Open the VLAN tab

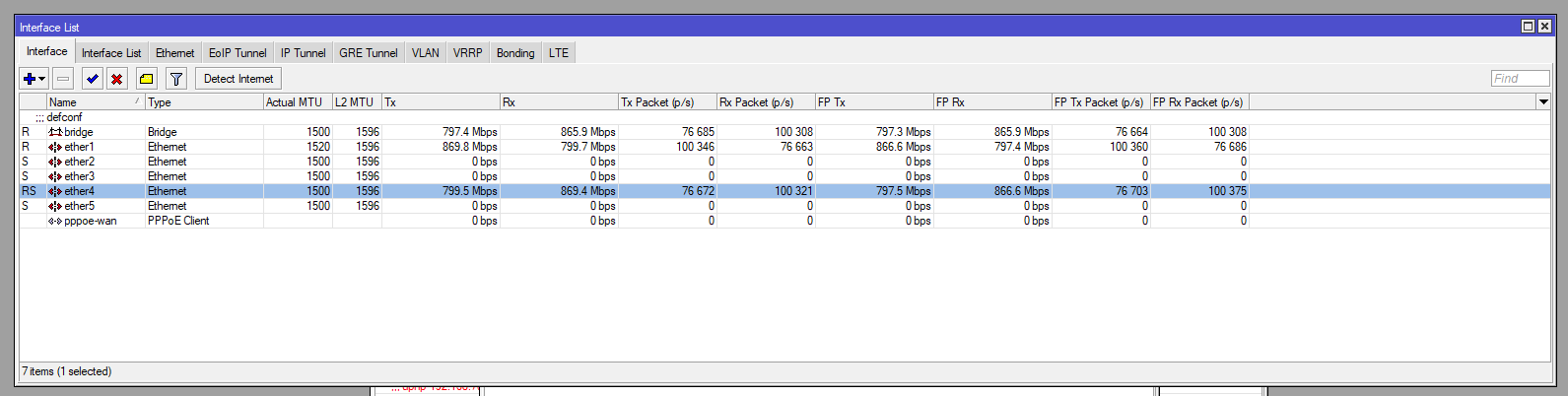[426, 53]
